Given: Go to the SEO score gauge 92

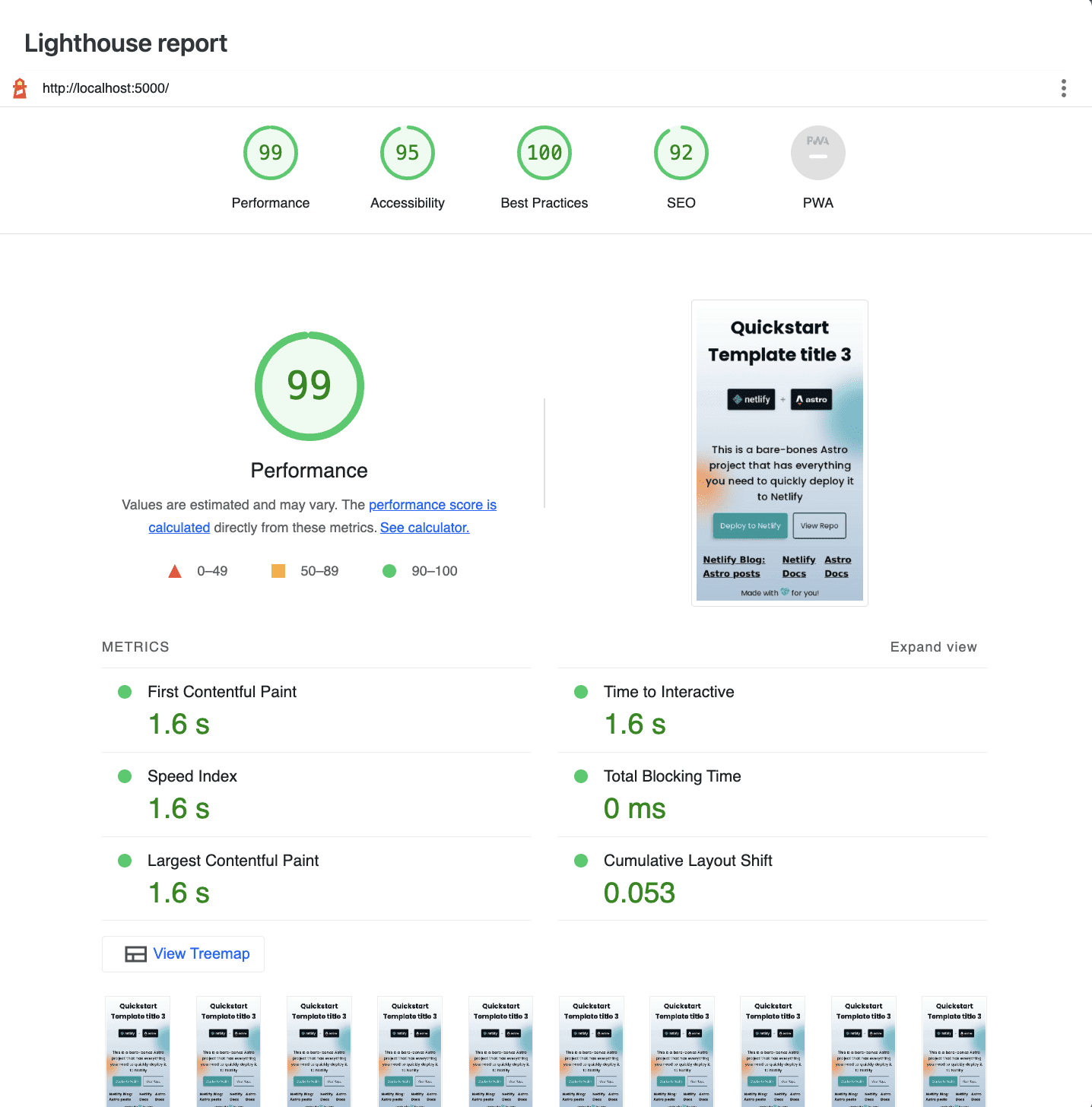Looking at the screenshot, I should click(x=681, y=154).
